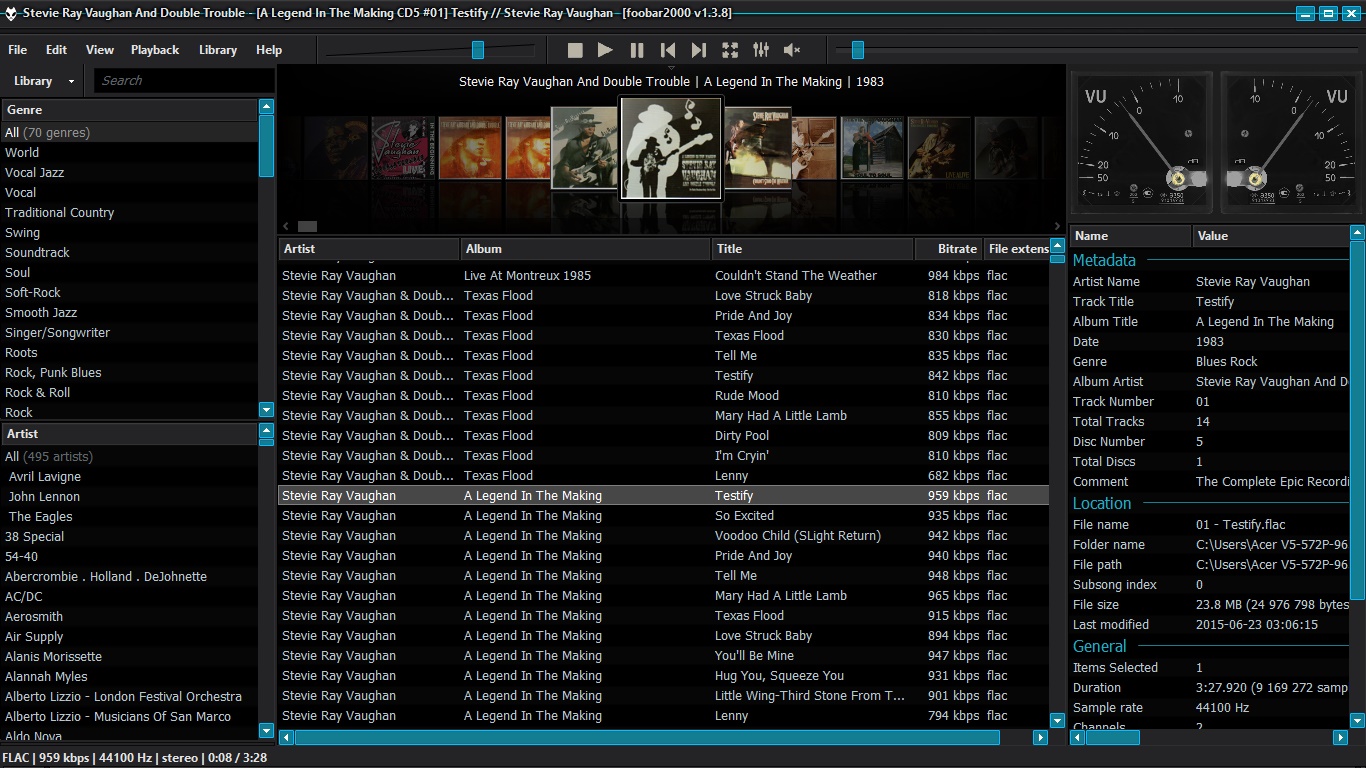Select the "You'll Be Mine" track
Image resolution: width=1366 pixels, height=768 pixels.
(664, 656)
